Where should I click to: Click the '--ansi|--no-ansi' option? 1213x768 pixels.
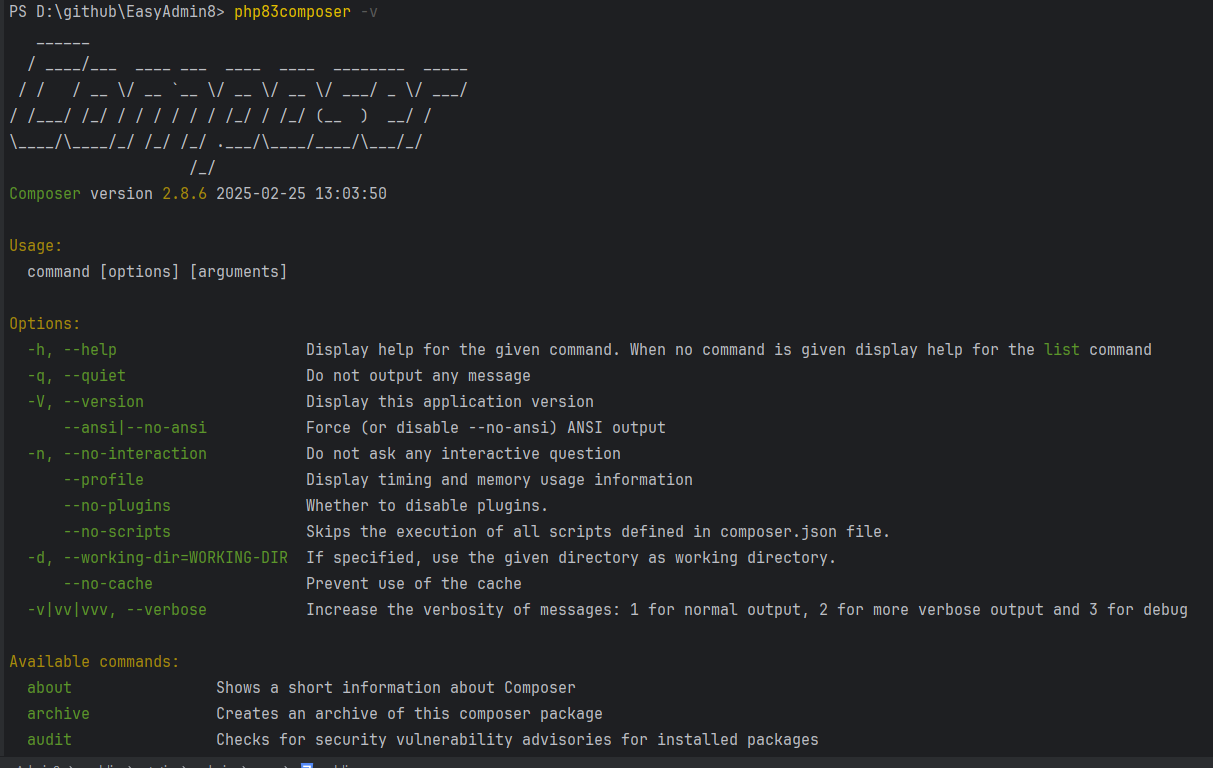pyautogui.click(x=135, y=428)
